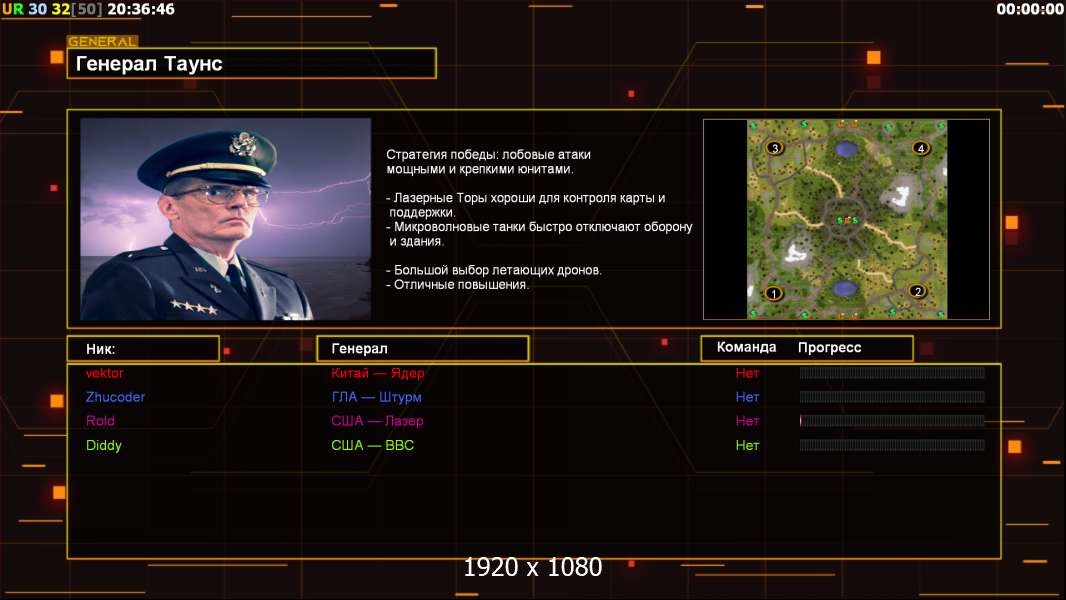
Task: Click the Генерал column header
Action: click(423, 348)
